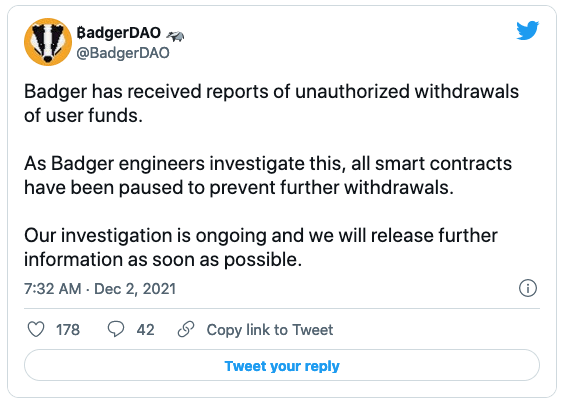The width and height of the screenshot is (563, 403).
Task: Click the Dec 2, 2021 date
Action: [135, 289]
